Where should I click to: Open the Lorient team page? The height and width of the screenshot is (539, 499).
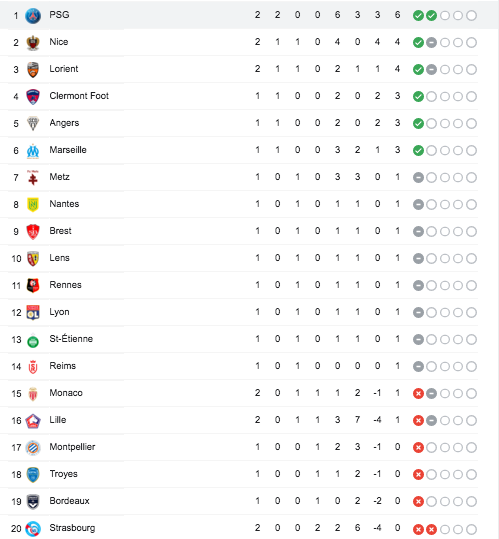(x=64, y=69)
